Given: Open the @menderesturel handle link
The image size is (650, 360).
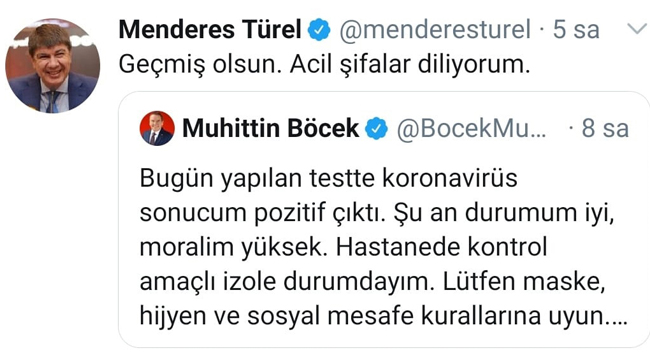Looking at the screenshot, I should click(x=435, y=30).
